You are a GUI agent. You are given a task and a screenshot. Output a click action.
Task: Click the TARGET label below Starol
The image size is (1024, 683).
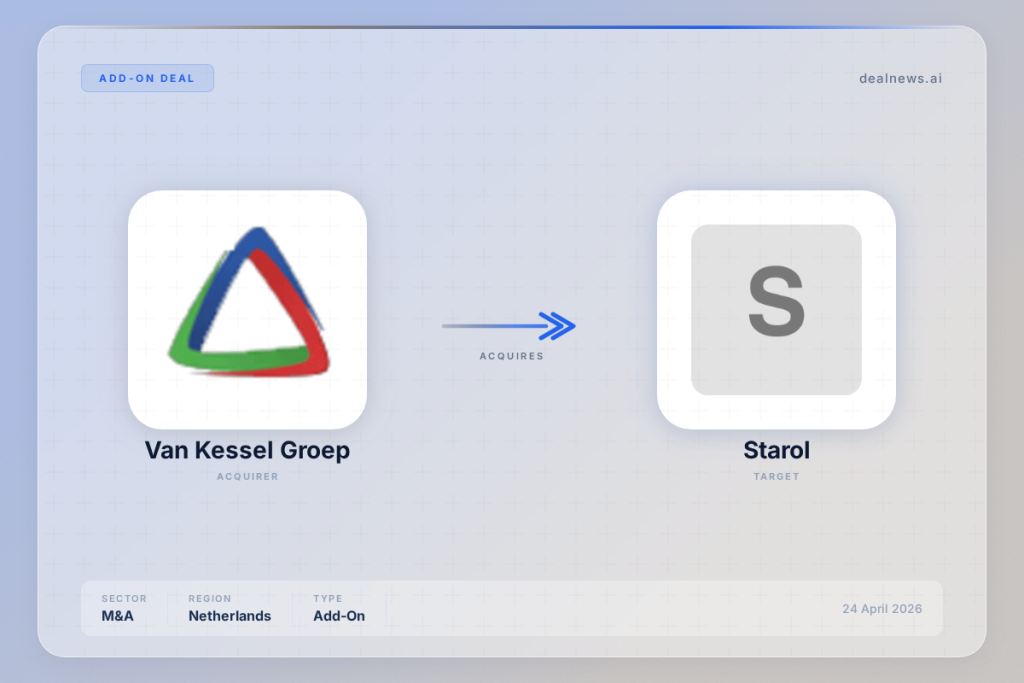[x=776, y=476]
